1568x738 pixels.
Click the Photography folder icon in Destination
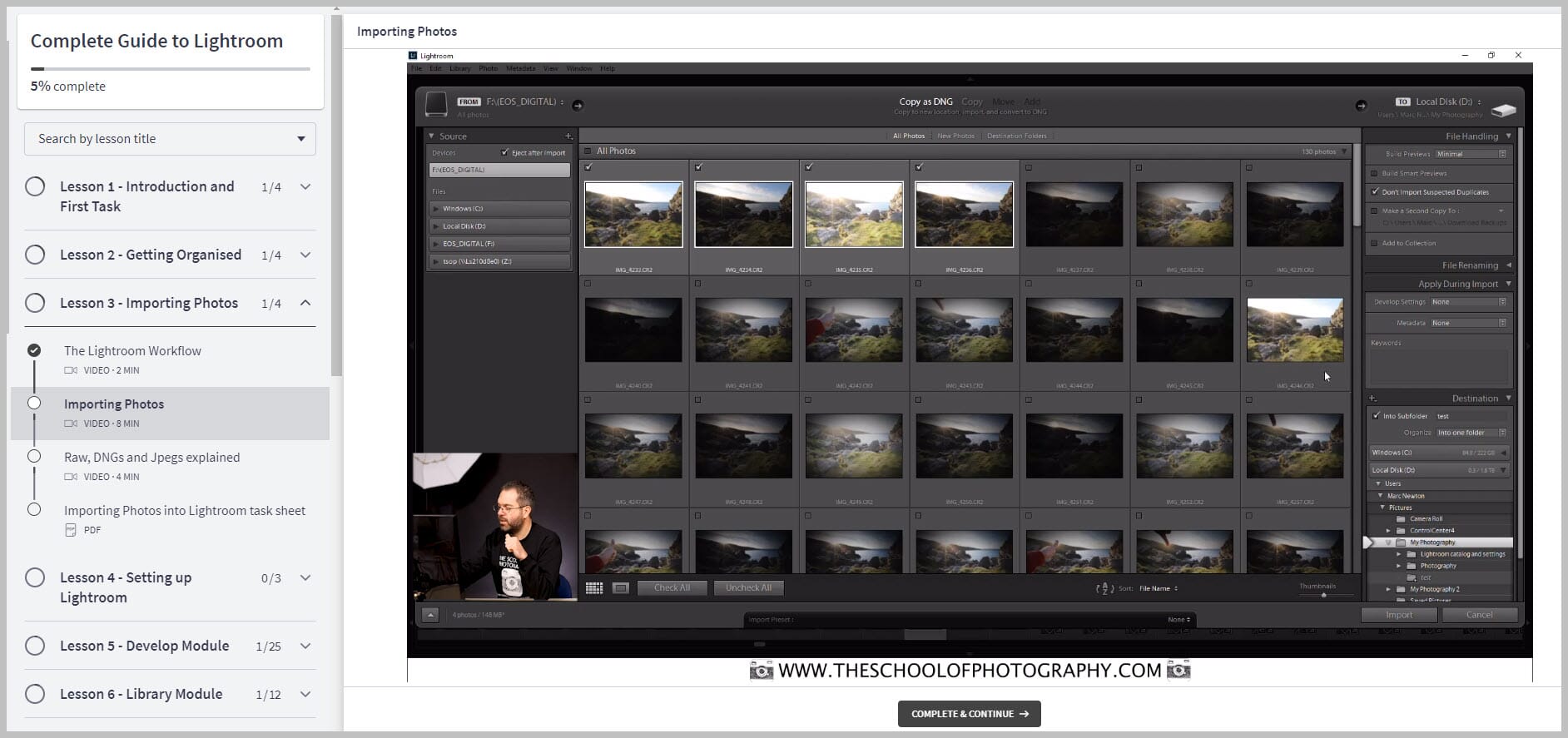click(1411, 566)
